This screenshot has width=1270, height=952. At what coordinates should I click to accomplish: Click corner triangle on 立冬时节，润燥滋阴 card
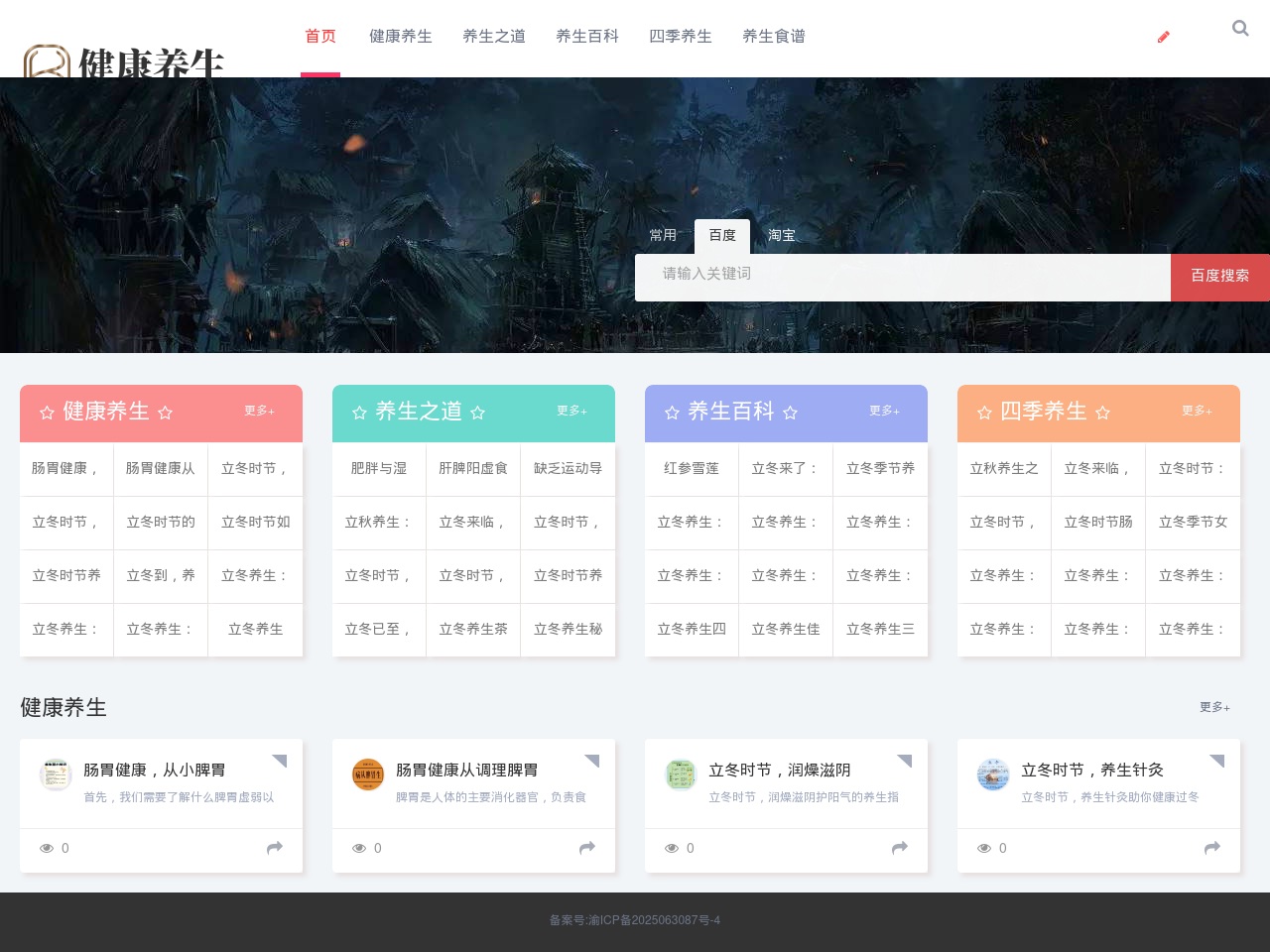pos(906,760)
